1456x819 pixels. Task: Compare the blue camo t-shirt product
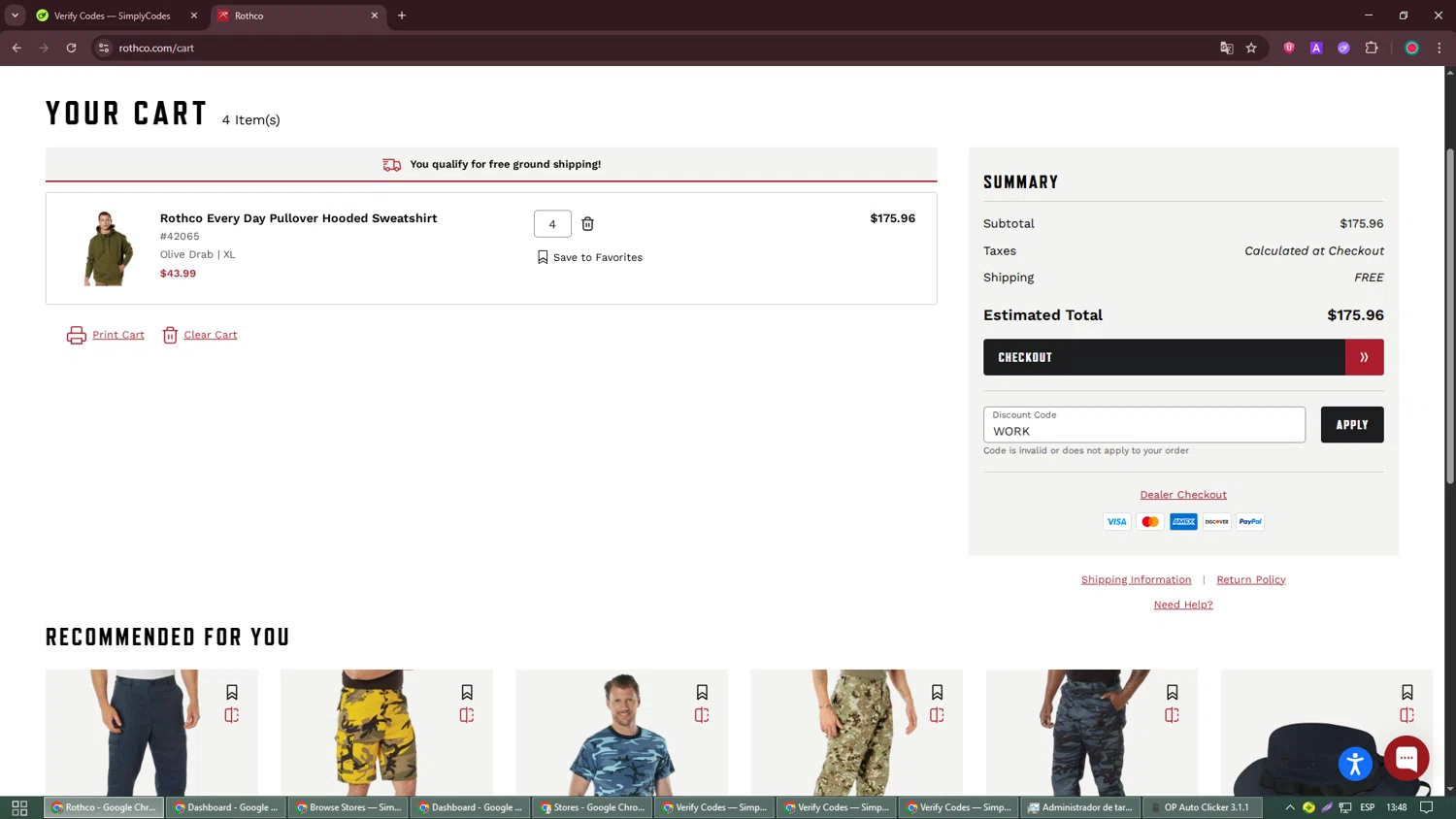click(x=702, y=715)
